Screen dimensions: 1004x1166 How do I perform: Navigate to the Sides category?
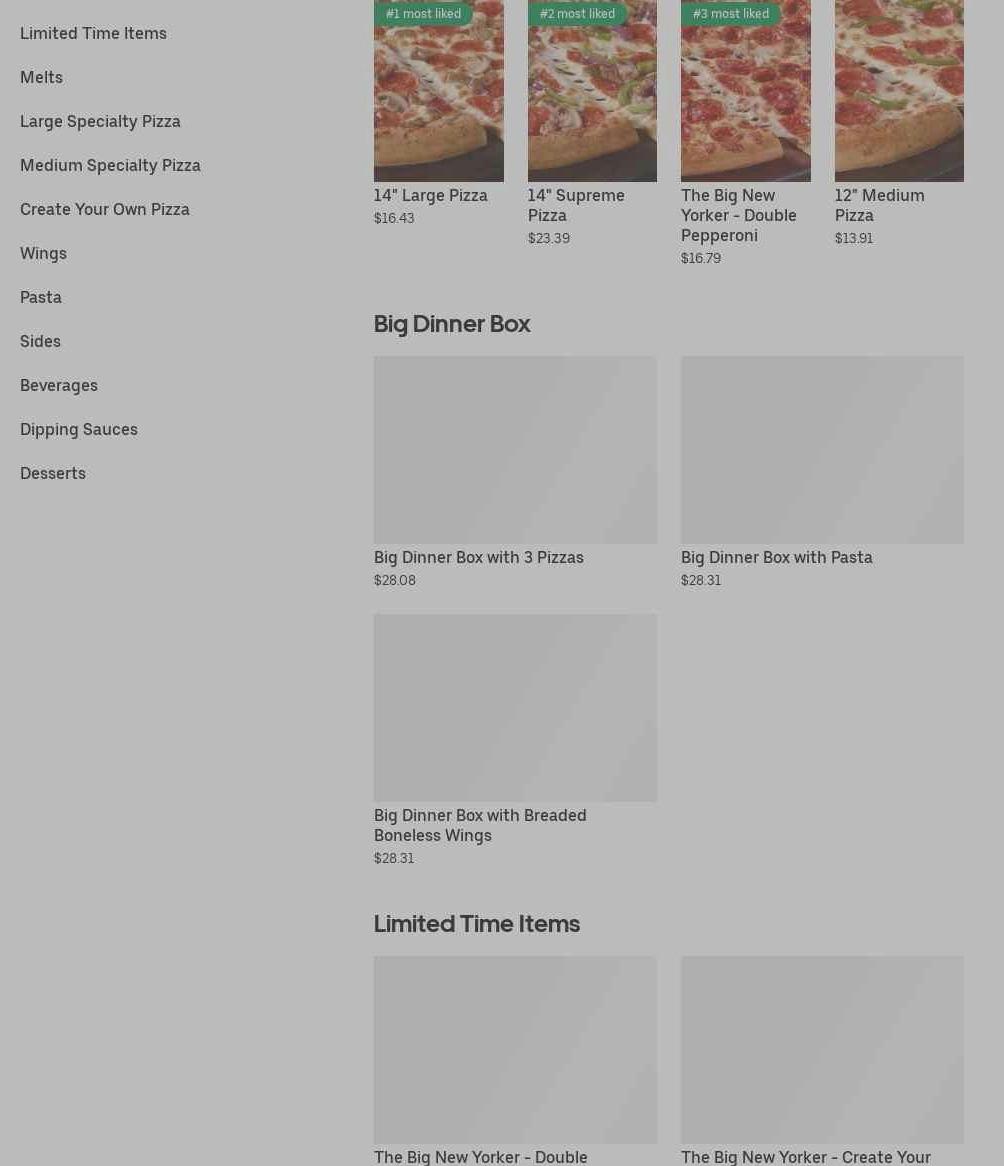tap(40, 341)
